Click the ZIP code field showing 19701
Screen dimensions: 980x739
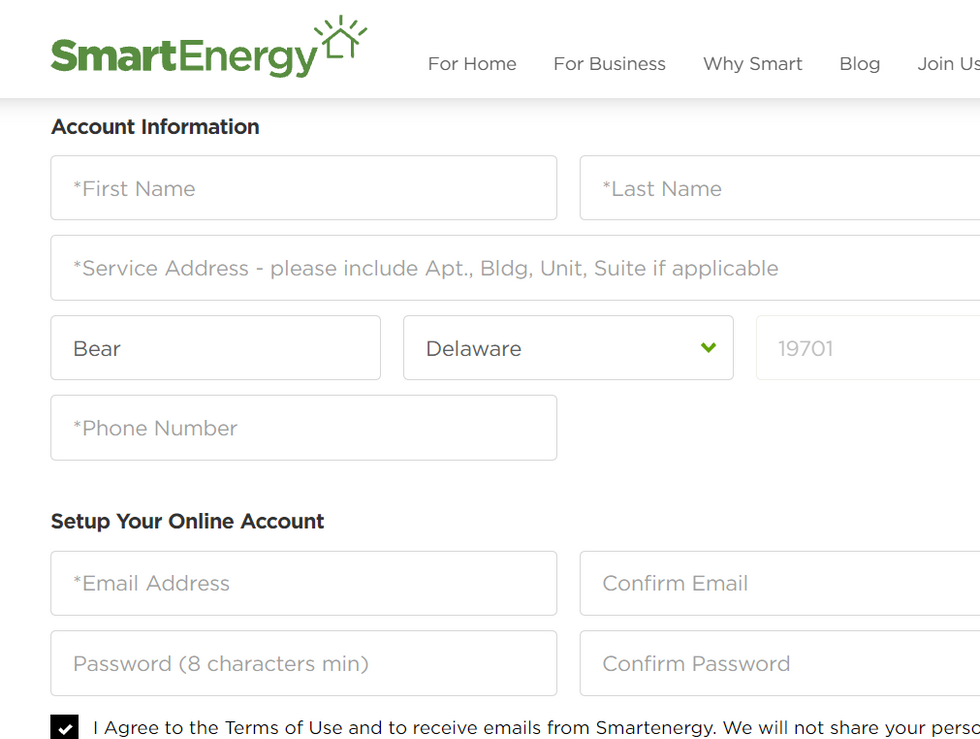868,348
